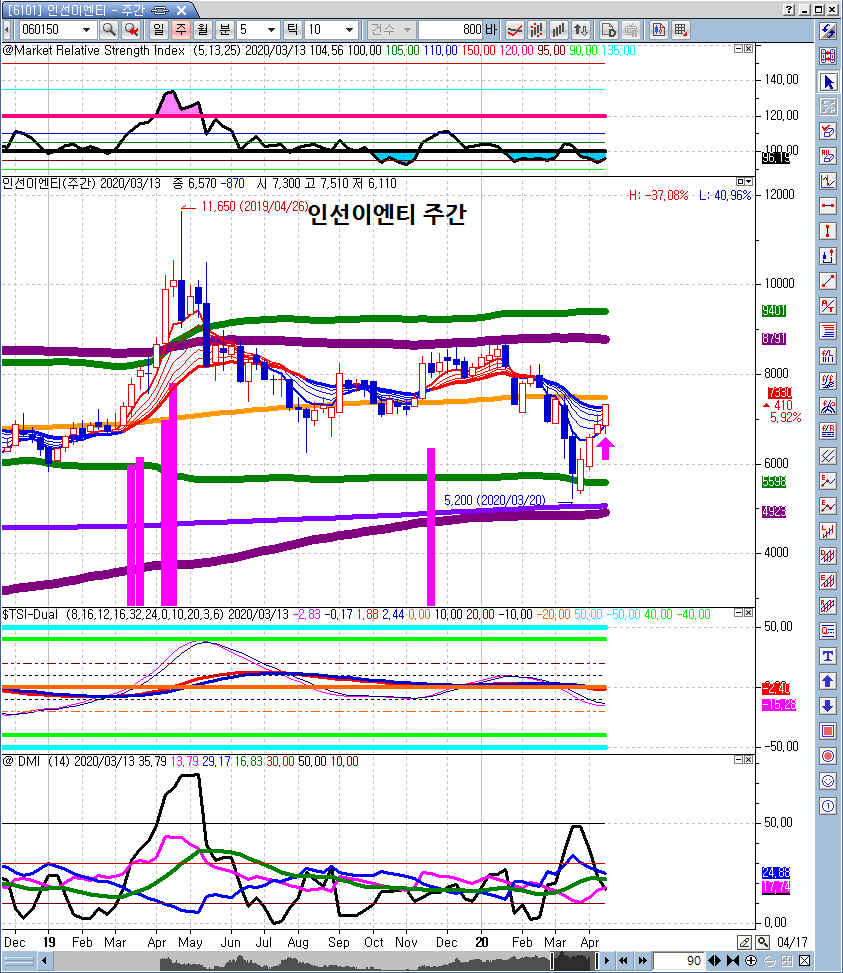
Task: Open the parallel lines drawing tool
Action: [828, 456]
